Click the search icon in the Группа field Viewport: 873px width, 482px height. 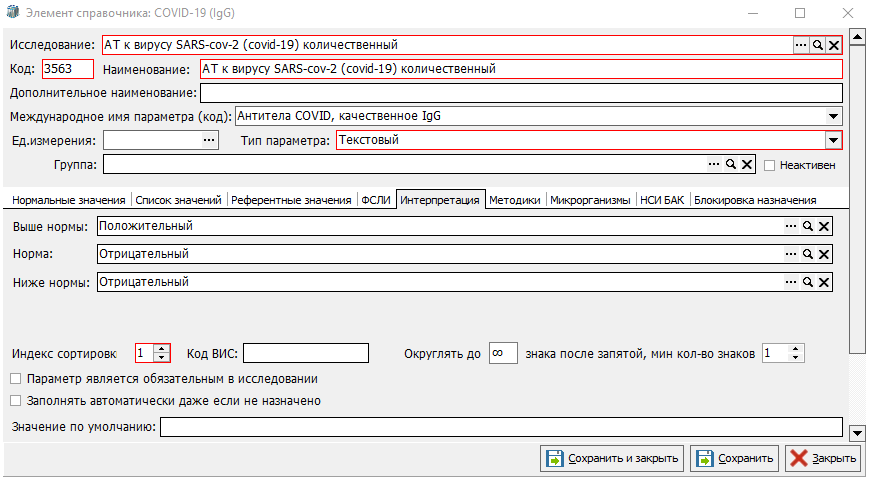(731, 164)
